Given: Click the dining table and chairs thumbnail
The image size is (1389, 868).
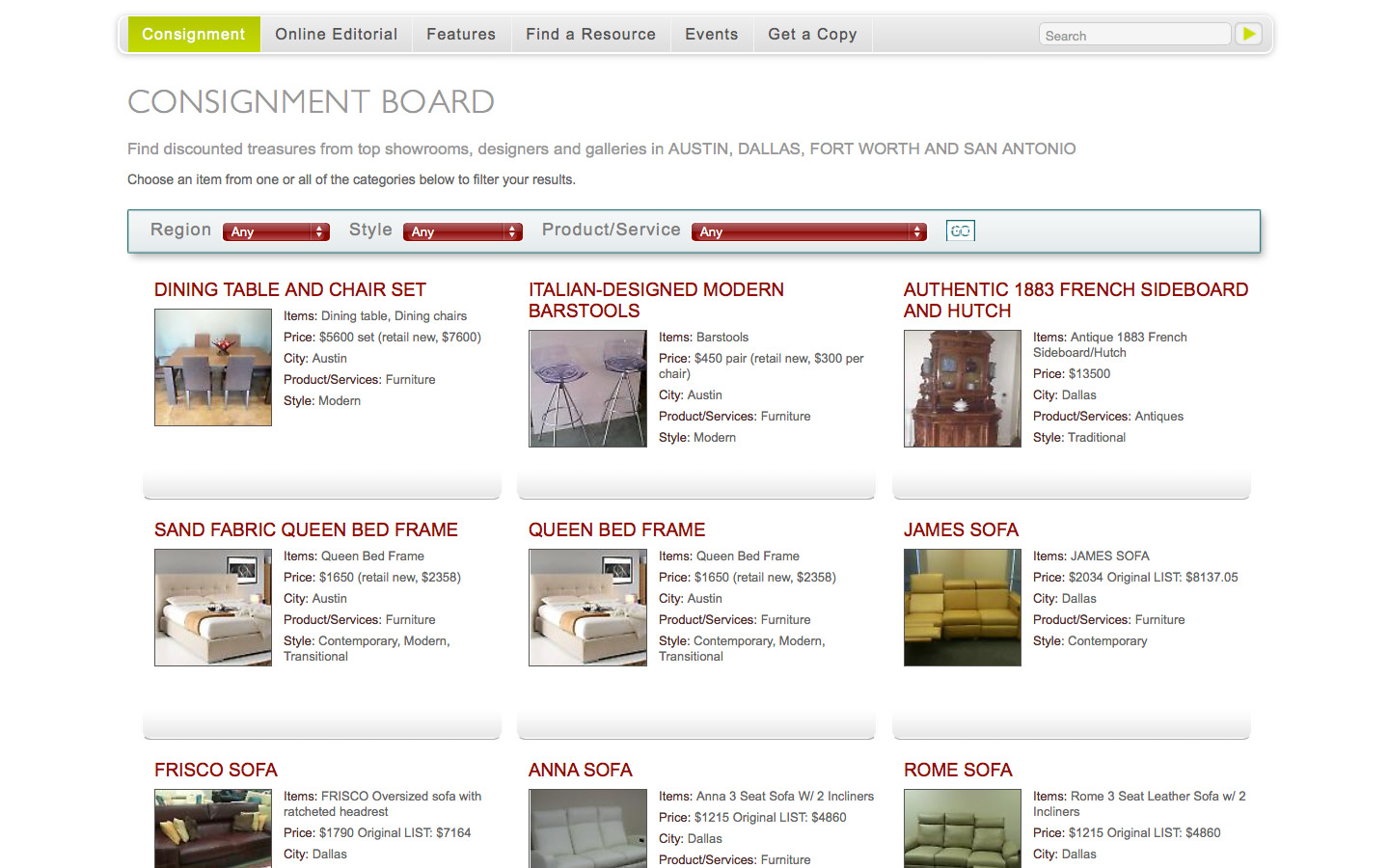Looking at the screenshot, I should coord(213,367).
